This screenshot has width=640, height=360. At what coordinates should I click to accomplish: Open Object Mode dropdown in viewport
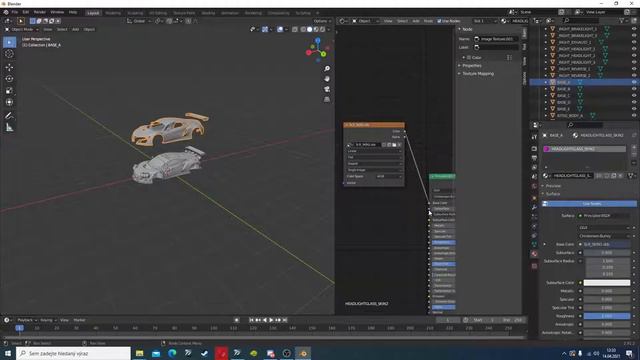coord(22,29)
